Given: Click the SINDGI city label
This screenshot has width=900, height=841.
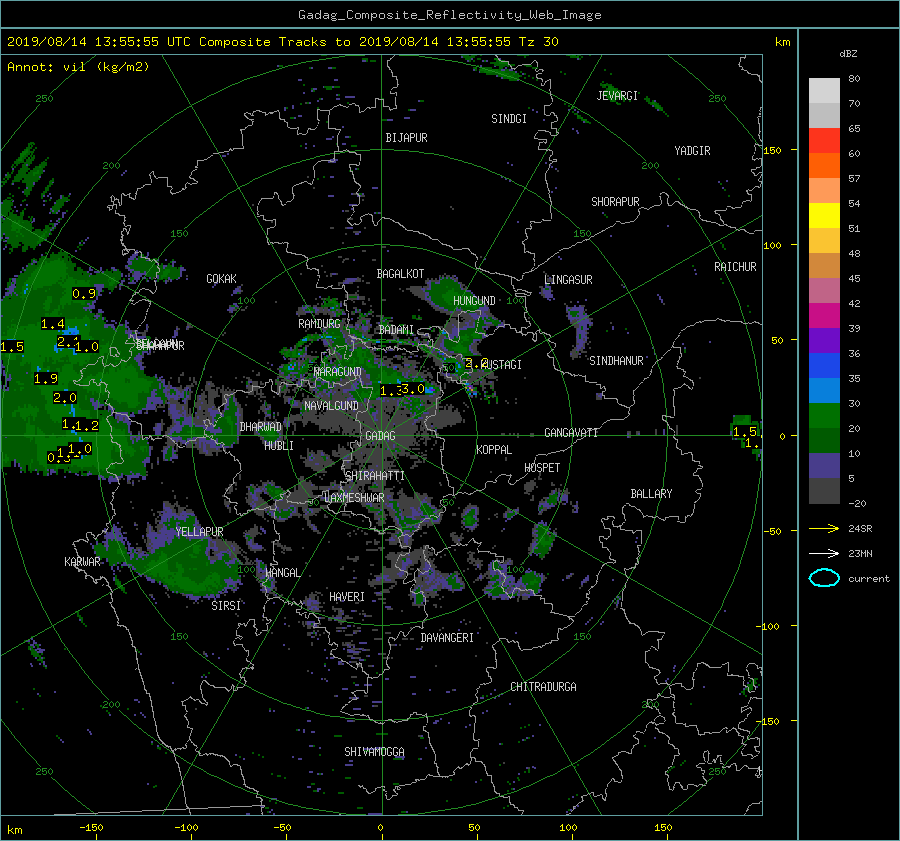Looking at the screenshot, I should (509, 119).
